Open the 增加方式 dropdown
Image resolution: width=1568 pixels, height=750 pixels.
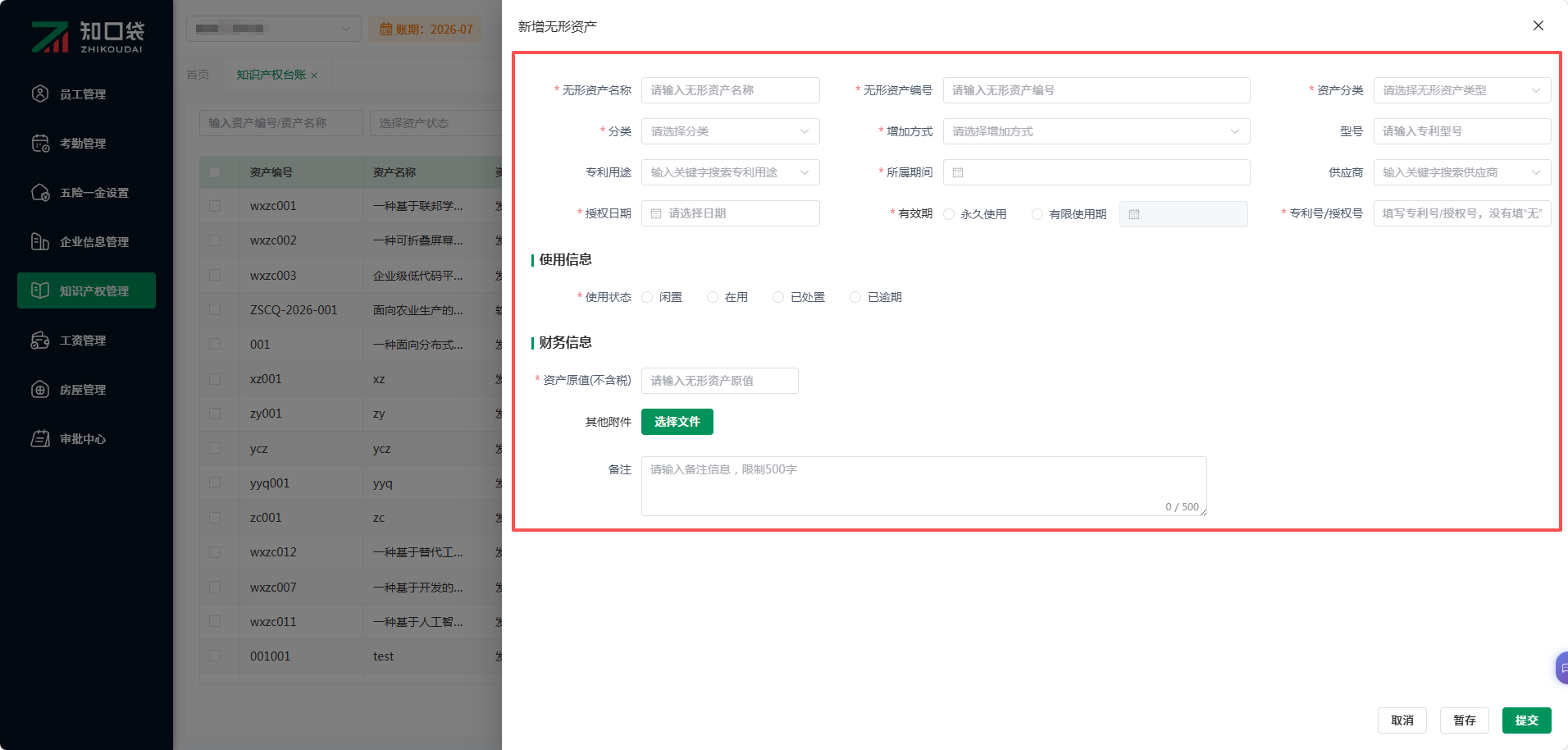[1096, 131]
